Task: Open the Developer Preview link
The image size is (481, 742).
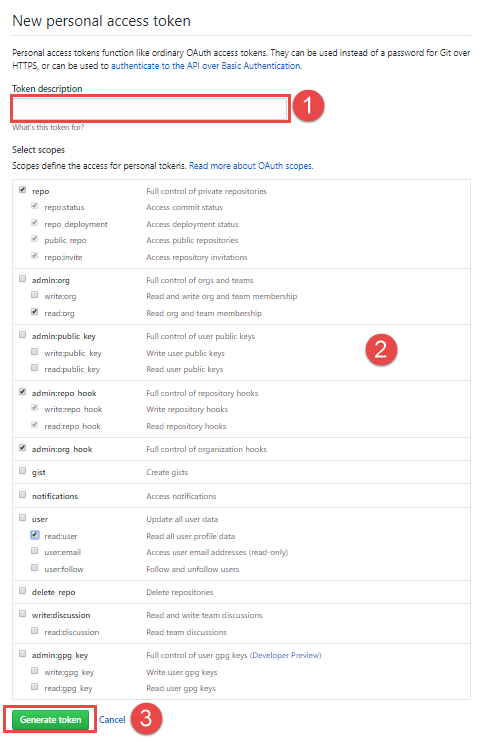Action: [285, 655]
